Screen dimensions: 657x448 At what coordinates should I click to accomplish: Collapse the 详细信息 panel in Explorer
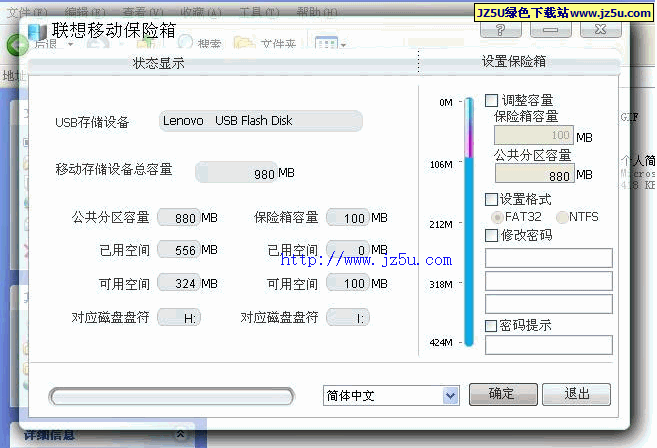180,434
